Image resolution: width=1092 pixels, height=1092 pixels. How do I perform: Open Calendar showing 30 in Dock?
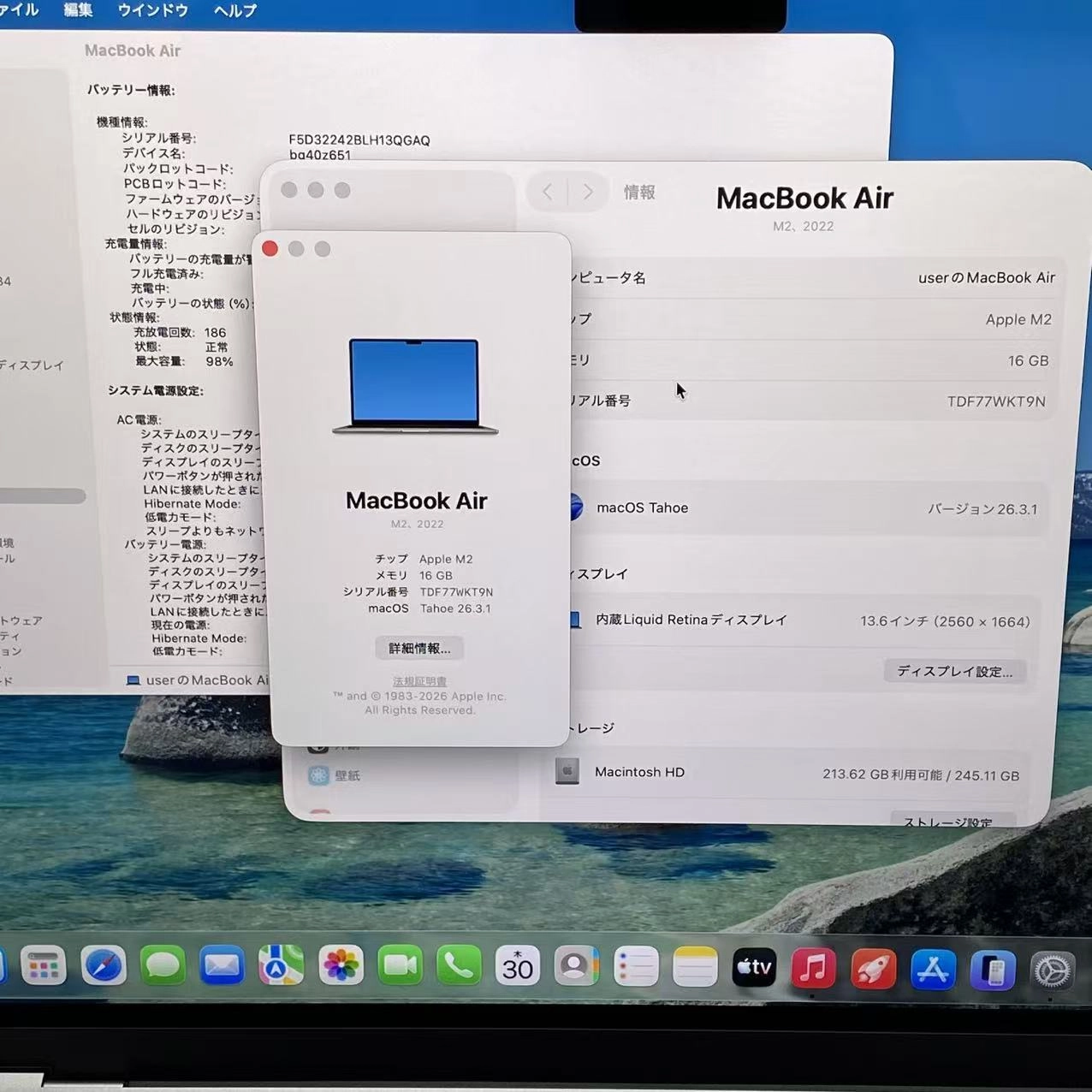point(518,967)
